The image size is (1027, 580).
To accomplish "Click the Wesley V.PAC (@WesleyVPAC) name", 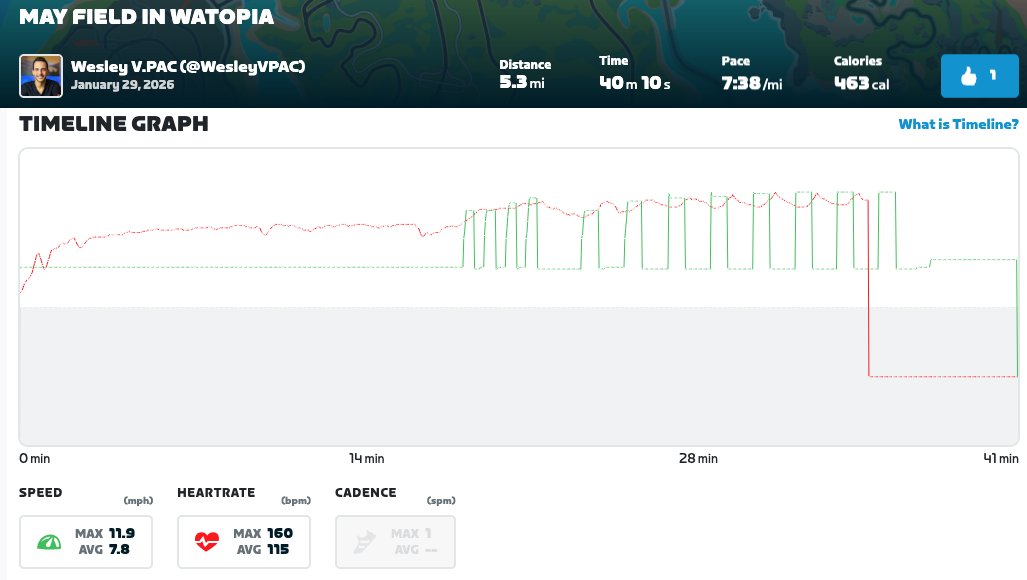I will pyautogui.click(x=188, y=66).
